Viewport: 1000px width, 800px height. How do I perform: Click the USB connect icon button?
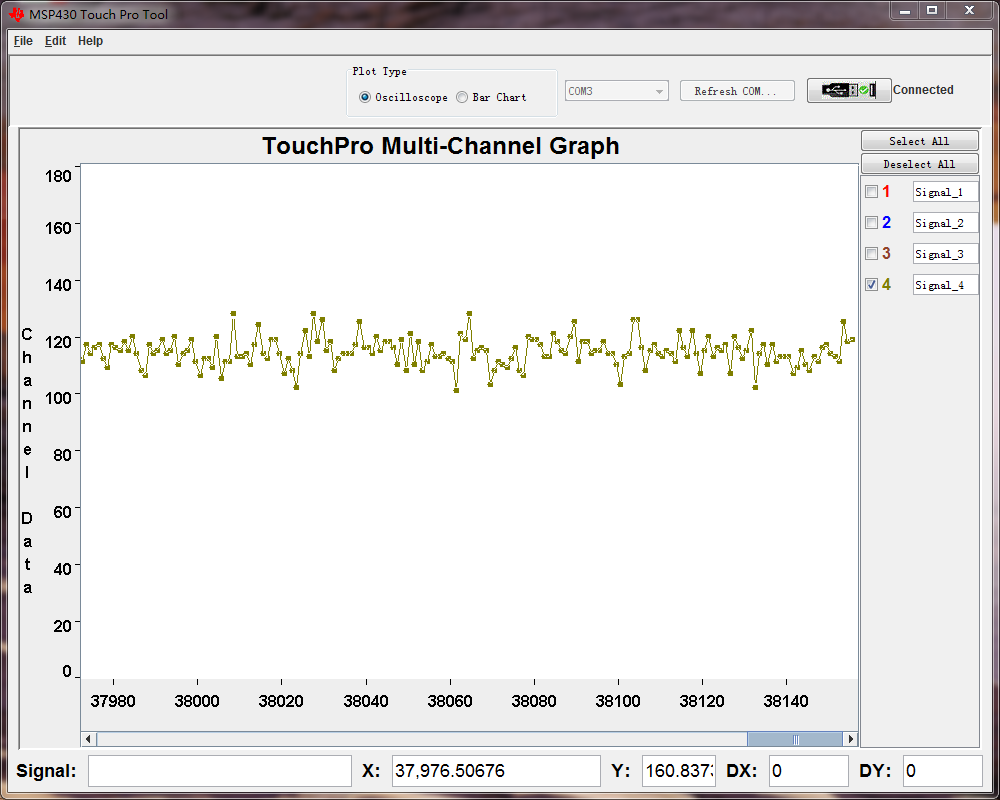849,91
